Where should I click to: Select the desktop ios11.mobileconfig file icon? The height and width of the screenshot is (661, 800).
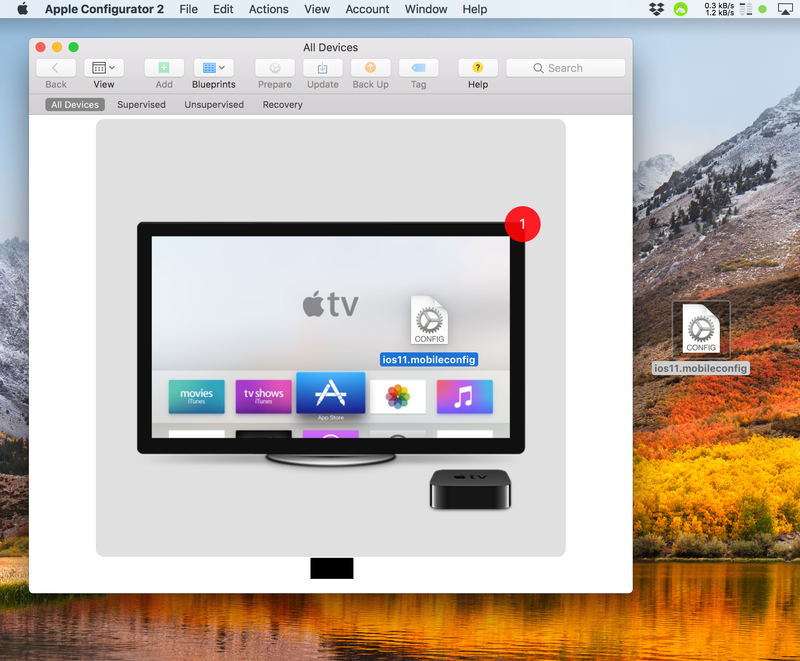[x=701, y=329]
